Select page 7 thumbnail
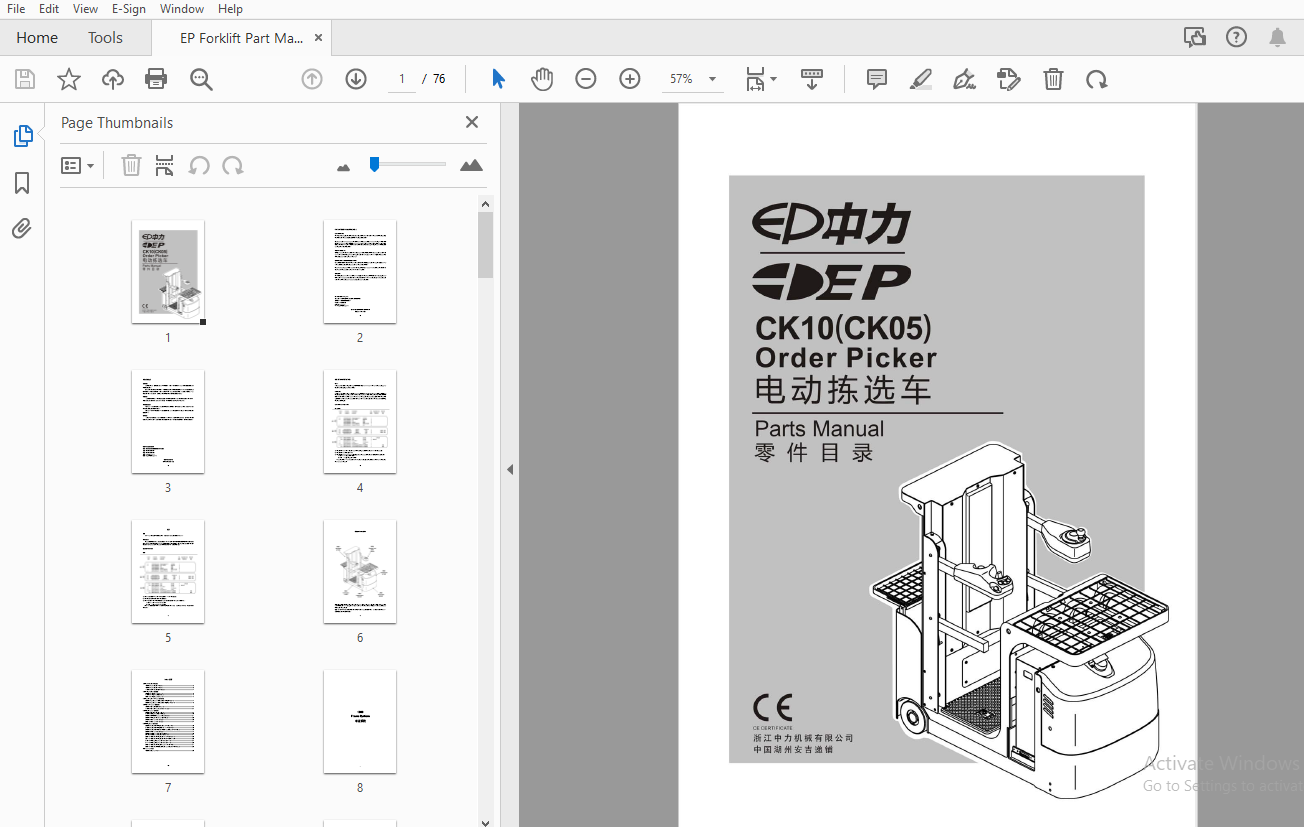 click(168, 722)
